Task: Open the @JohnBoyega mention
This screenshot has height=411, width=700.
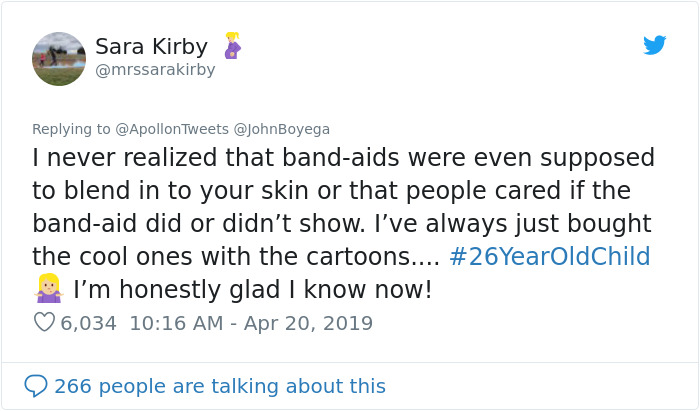Action: pos(281,129)
